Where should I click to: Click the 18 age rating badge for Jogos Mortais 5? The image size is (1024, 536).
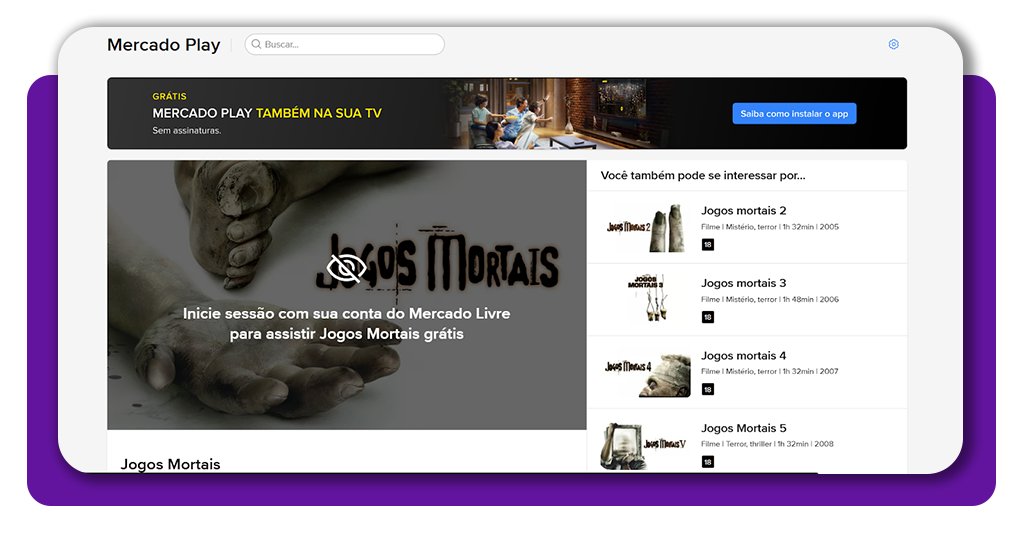[707, 462]
